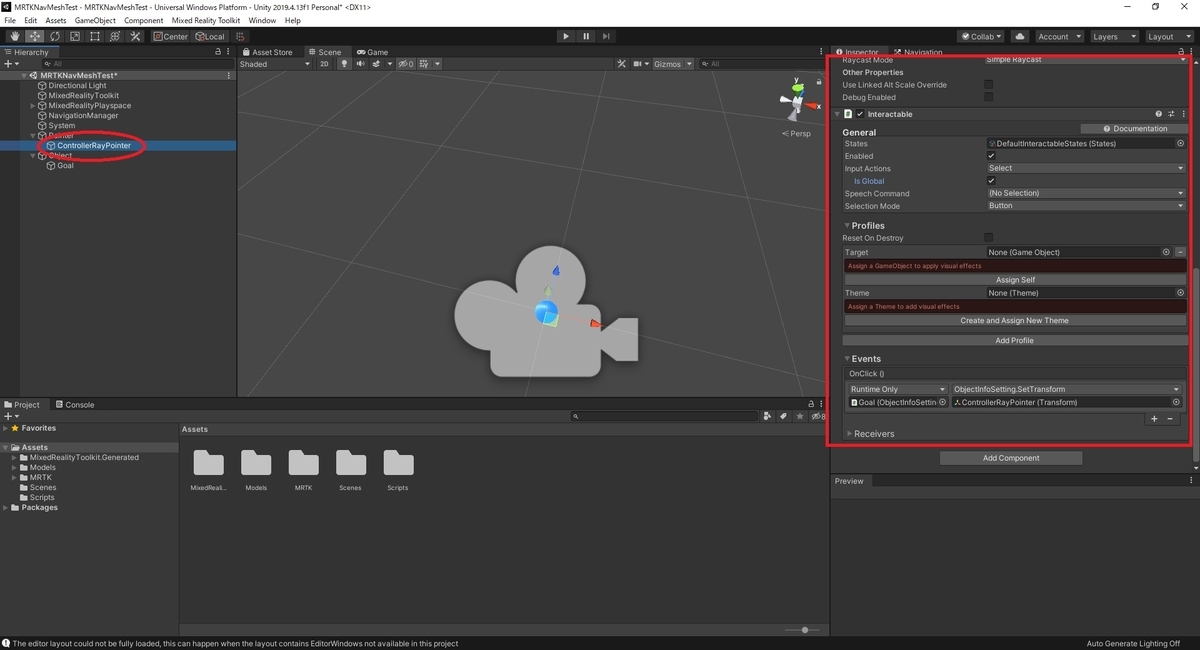The height and width of the screenshot is (650, 1200).
Task: Switch to the Navigation tab
Action: pyautogui.click(x=918, y=52)
